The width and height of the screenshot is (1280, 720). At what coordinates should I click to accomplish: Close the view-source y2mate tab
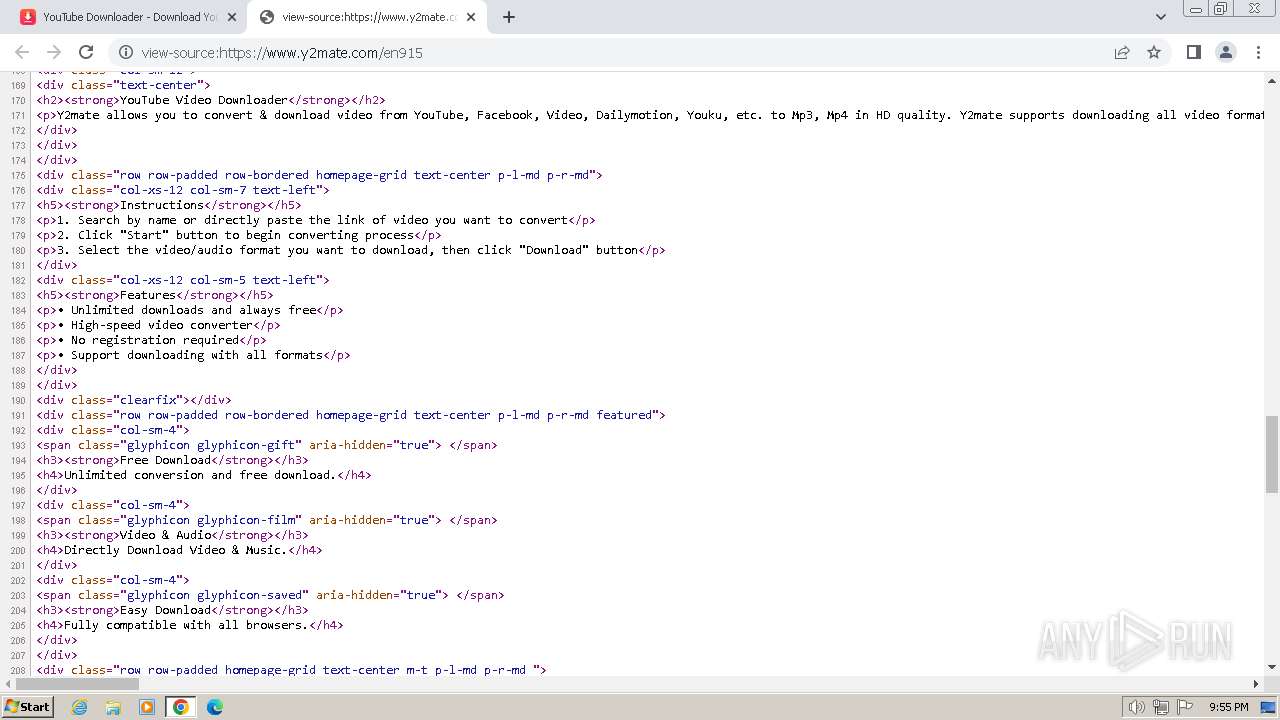point(473,17)
